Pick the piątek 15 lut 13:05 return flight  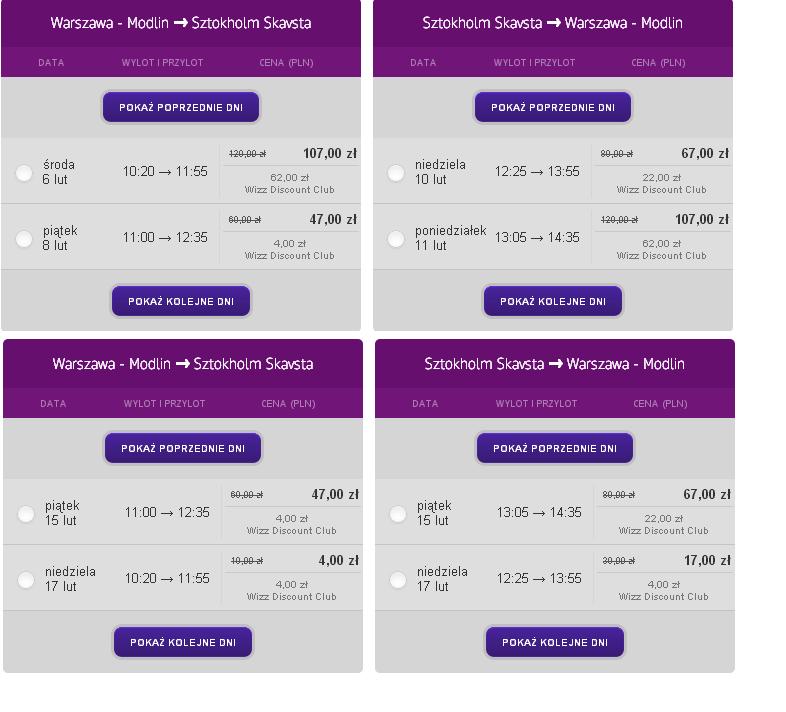[398, 514]
